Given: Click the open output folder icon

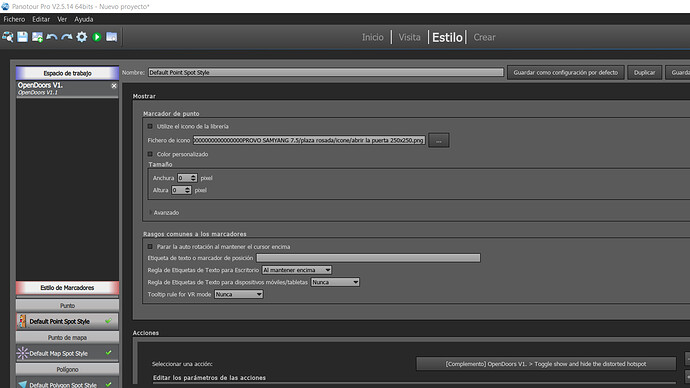Looking at the screenshot, I should pos(112,37).
